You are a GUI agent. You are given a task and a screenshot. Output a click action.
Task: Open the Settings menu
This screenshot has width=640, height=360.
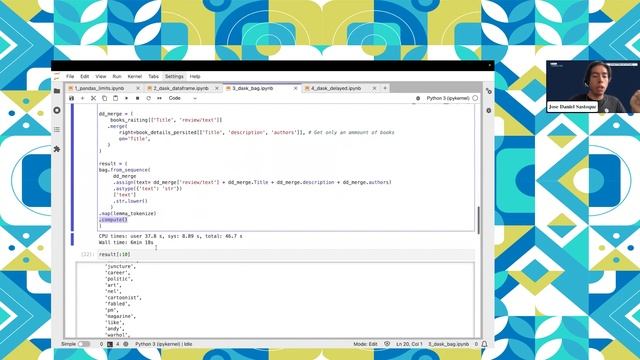174,76
